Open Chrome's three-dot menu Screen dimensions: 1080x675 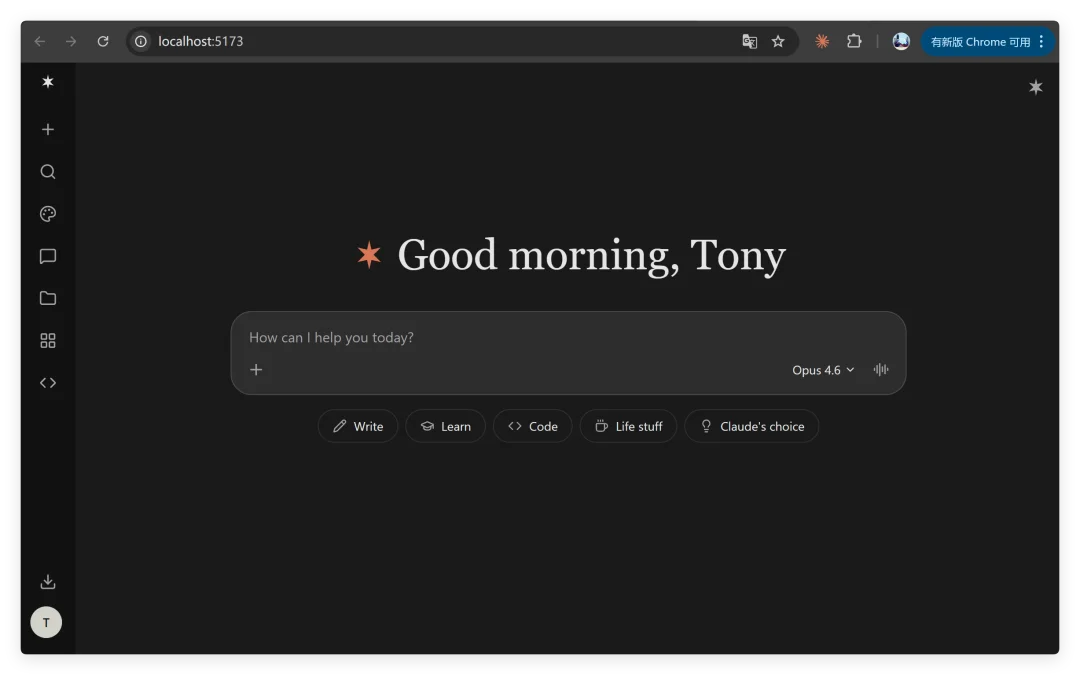click(1041, 42)
